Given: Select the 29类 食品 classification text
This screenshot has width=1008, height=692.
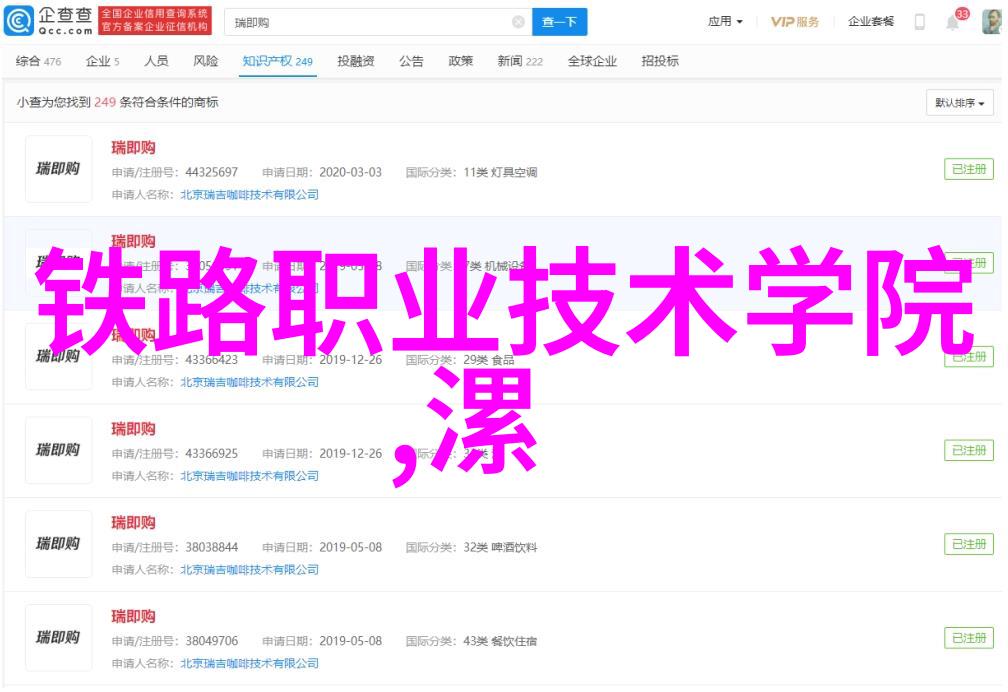Looking at the screenshot, I should (489, 360).
